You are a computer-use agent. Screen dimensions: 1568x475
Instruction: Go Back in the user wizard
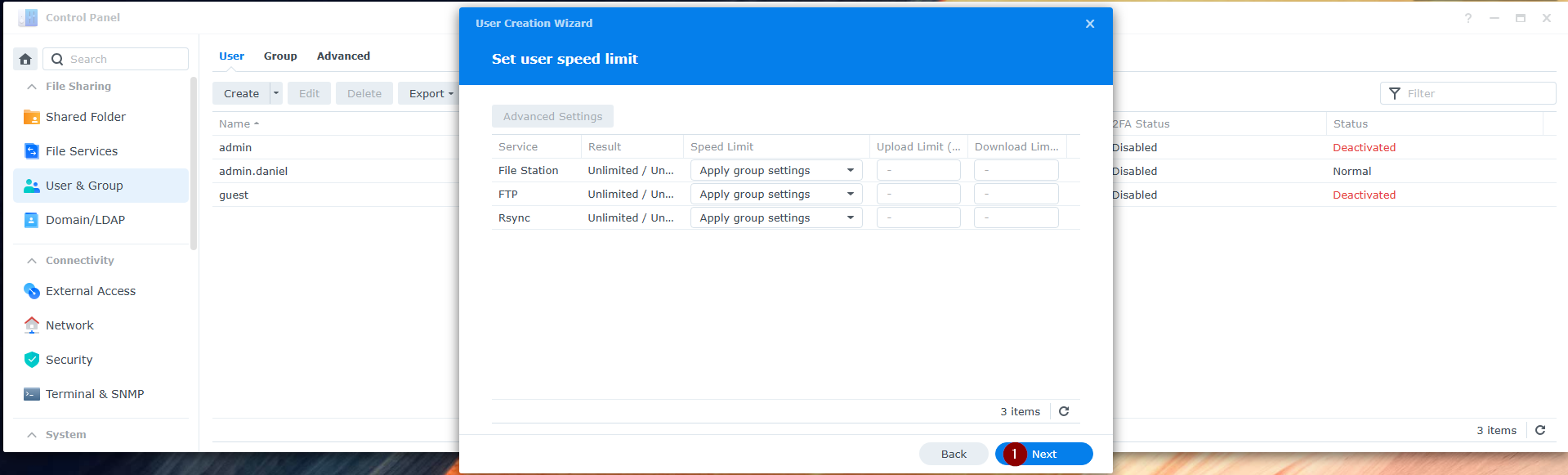coord(954,454)
